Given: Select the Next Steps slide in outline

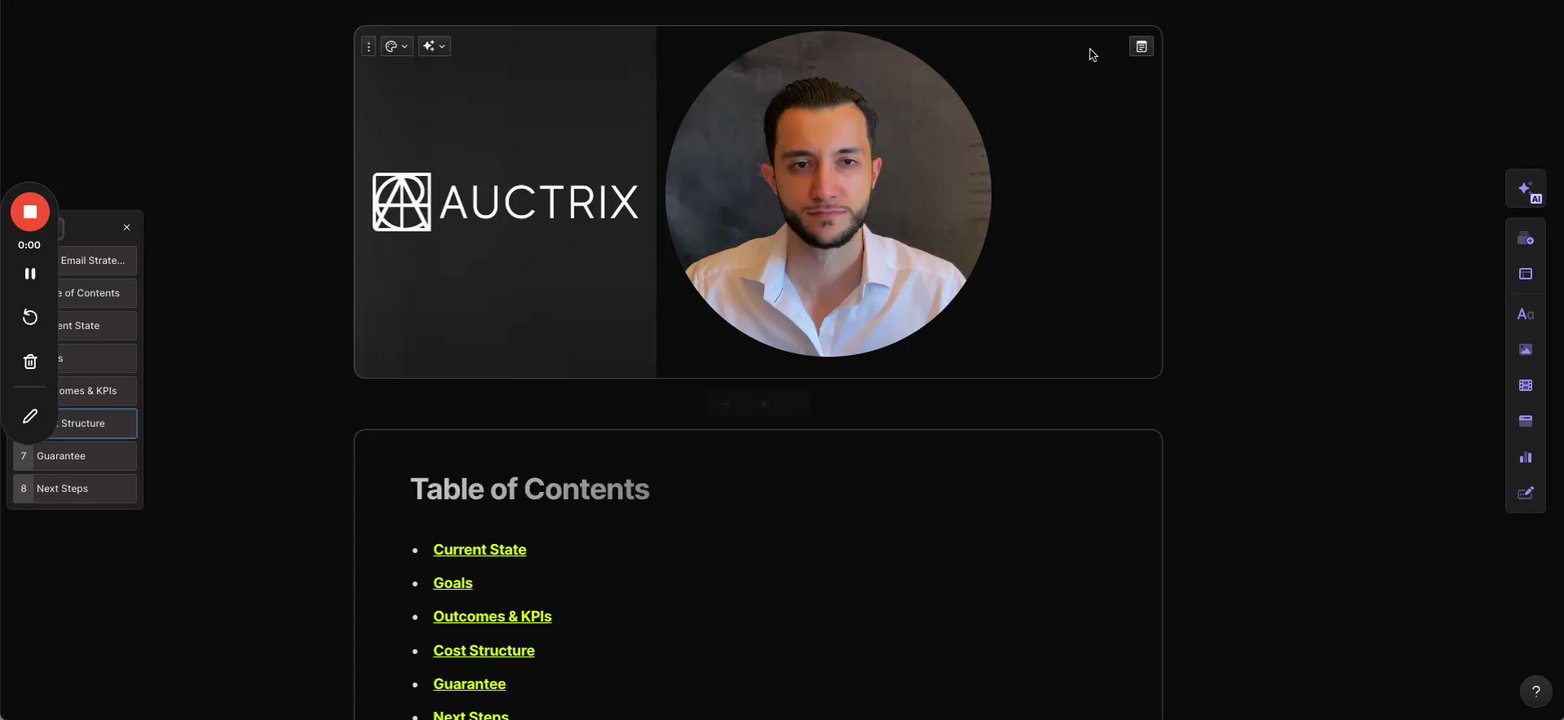Looking at the screenshot, I should pos(75,489).
